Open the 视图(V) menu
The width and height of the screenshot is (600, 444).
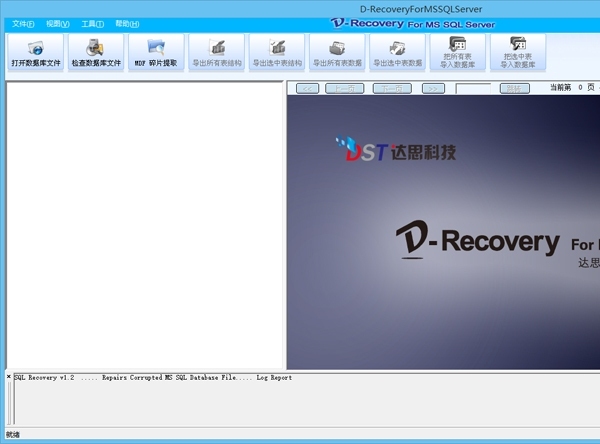pos(58,24)
